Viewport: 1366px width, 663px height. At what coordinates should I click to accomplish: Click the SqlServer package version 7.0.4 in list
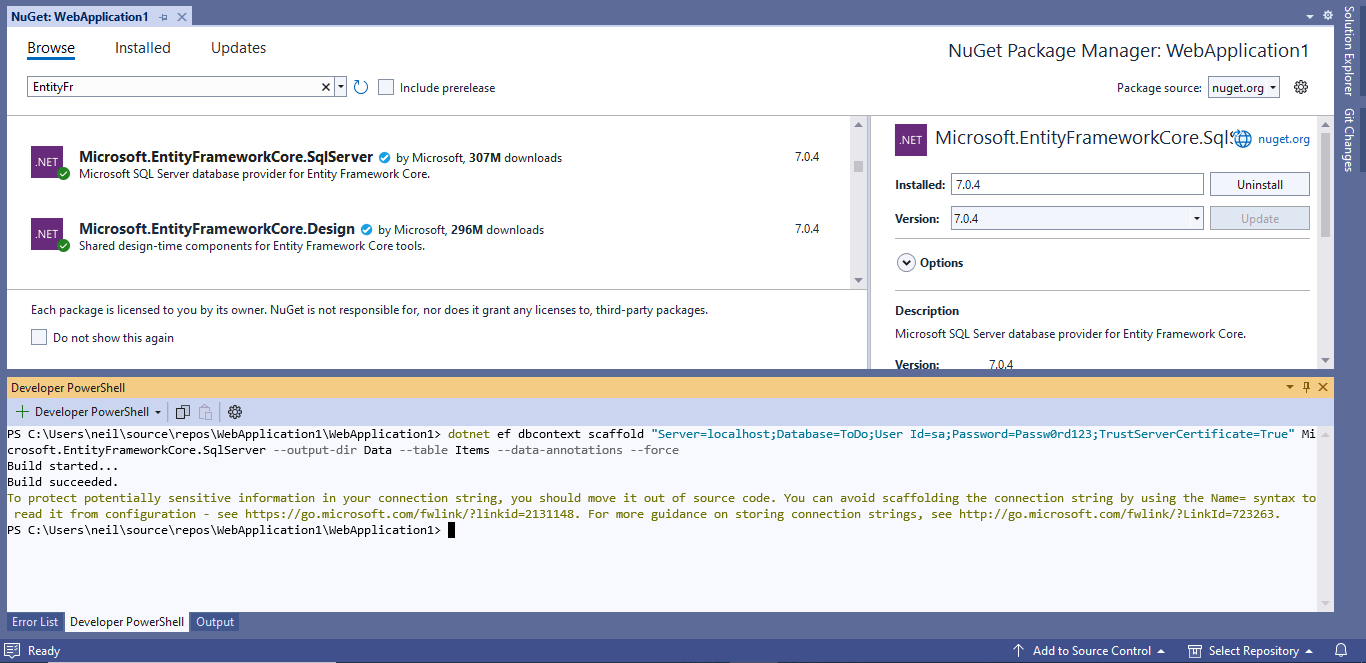coord(807,157)
